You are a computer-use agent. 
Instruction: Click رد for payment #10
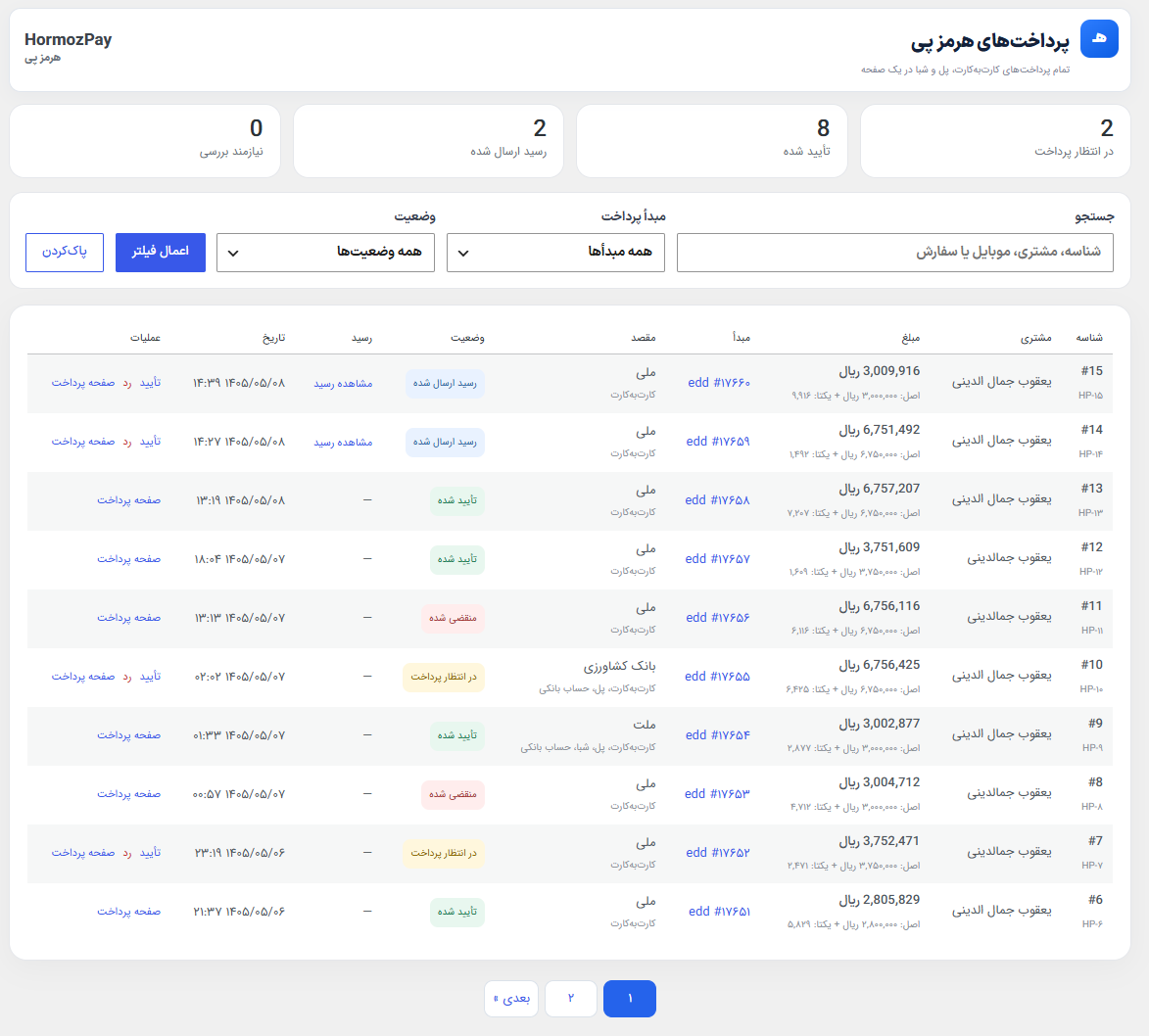pos(127,677)
